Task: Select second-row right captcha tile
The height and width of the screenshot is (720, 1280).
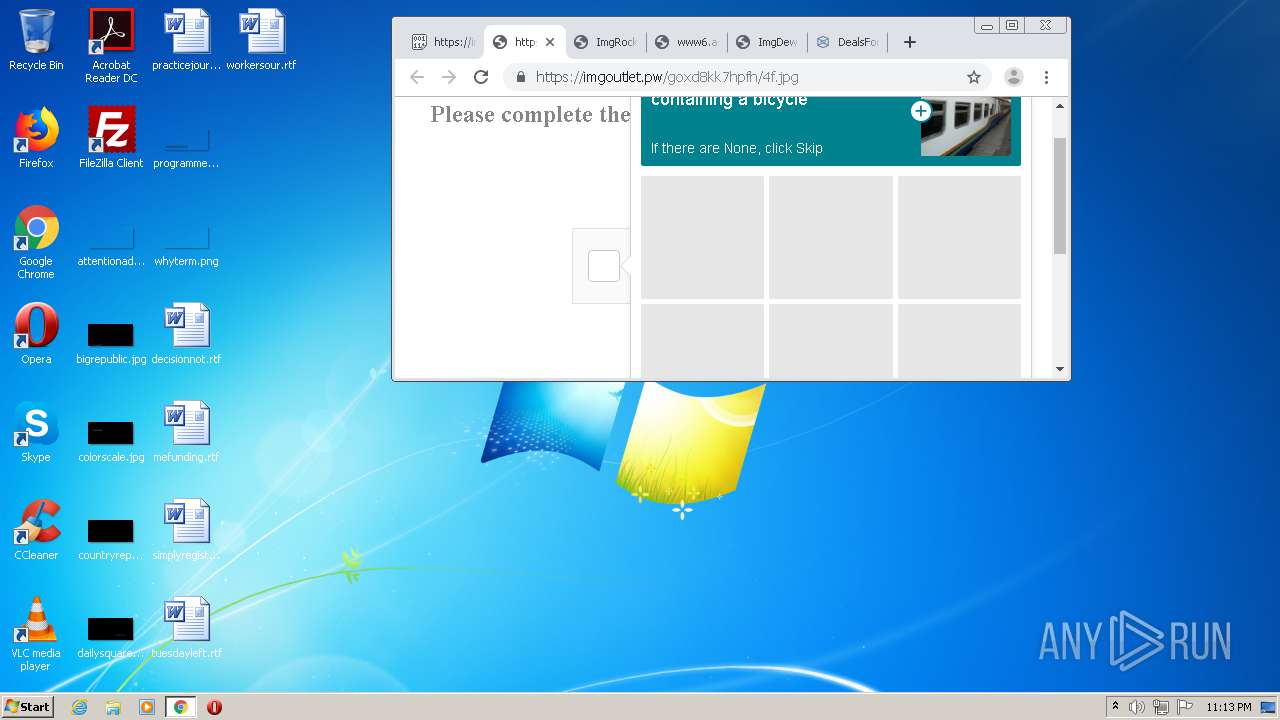Action: 959,341
